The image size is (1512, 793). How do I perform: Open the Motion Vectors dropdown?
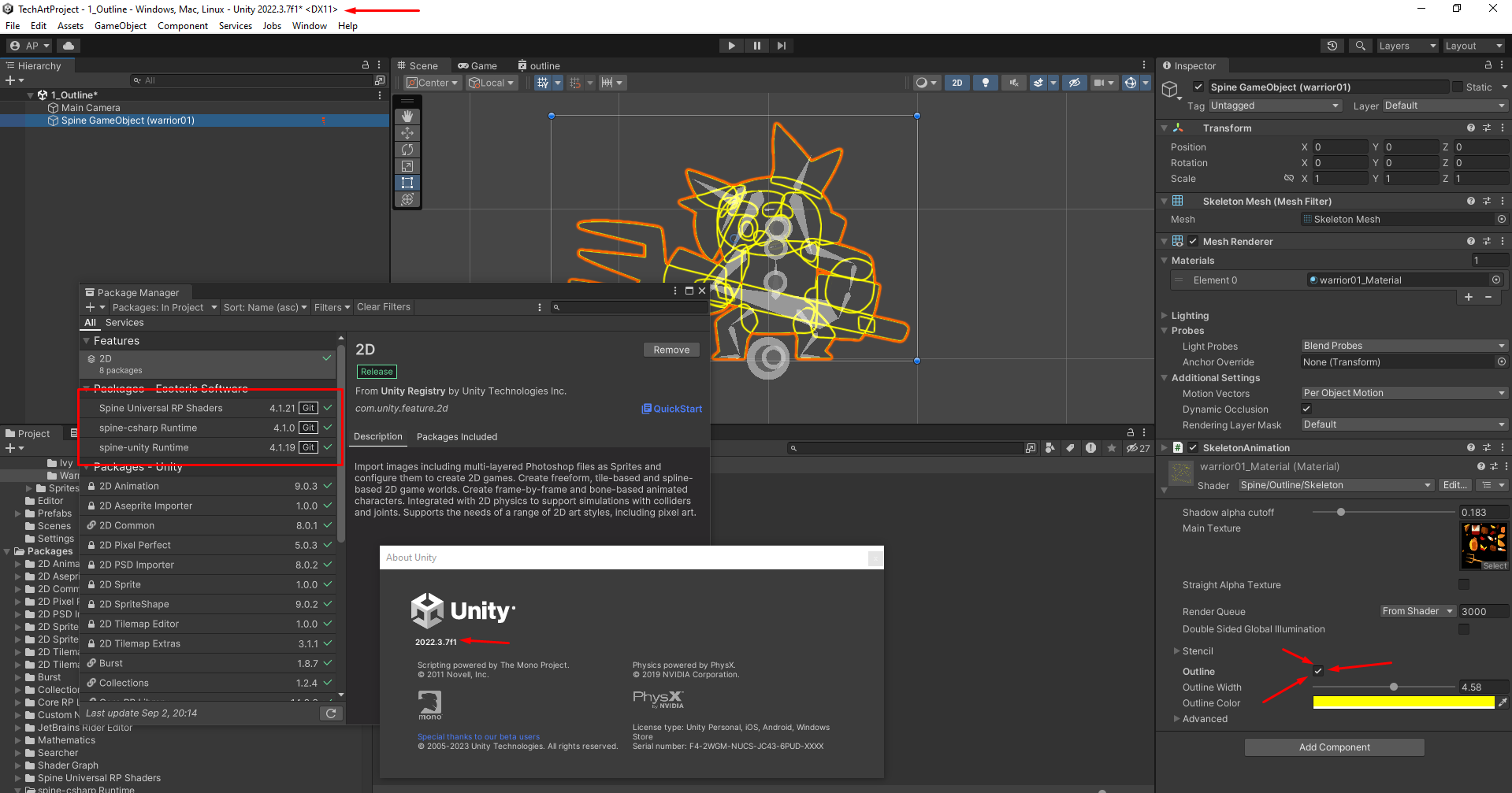point(1403,393)
